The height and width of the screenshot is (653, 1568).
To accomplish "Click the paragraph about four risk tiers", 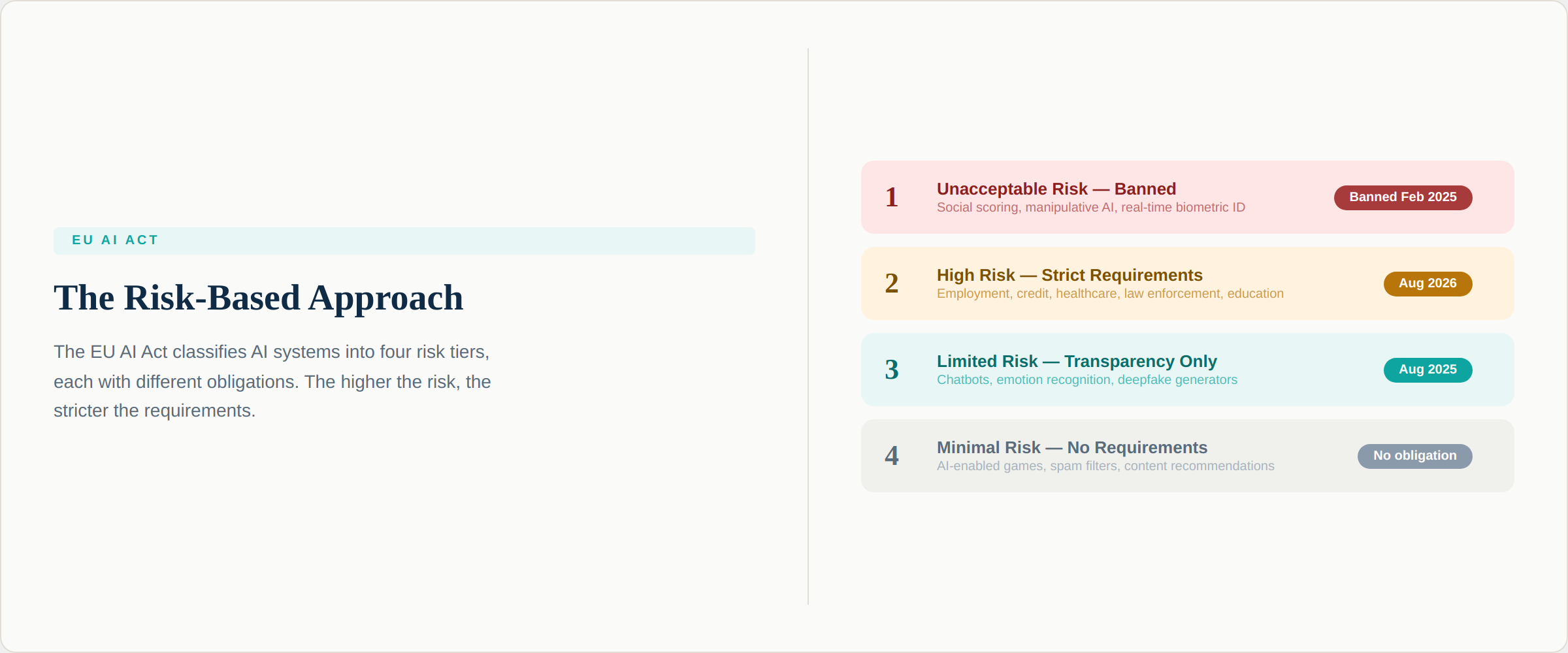I will (272, 381).
